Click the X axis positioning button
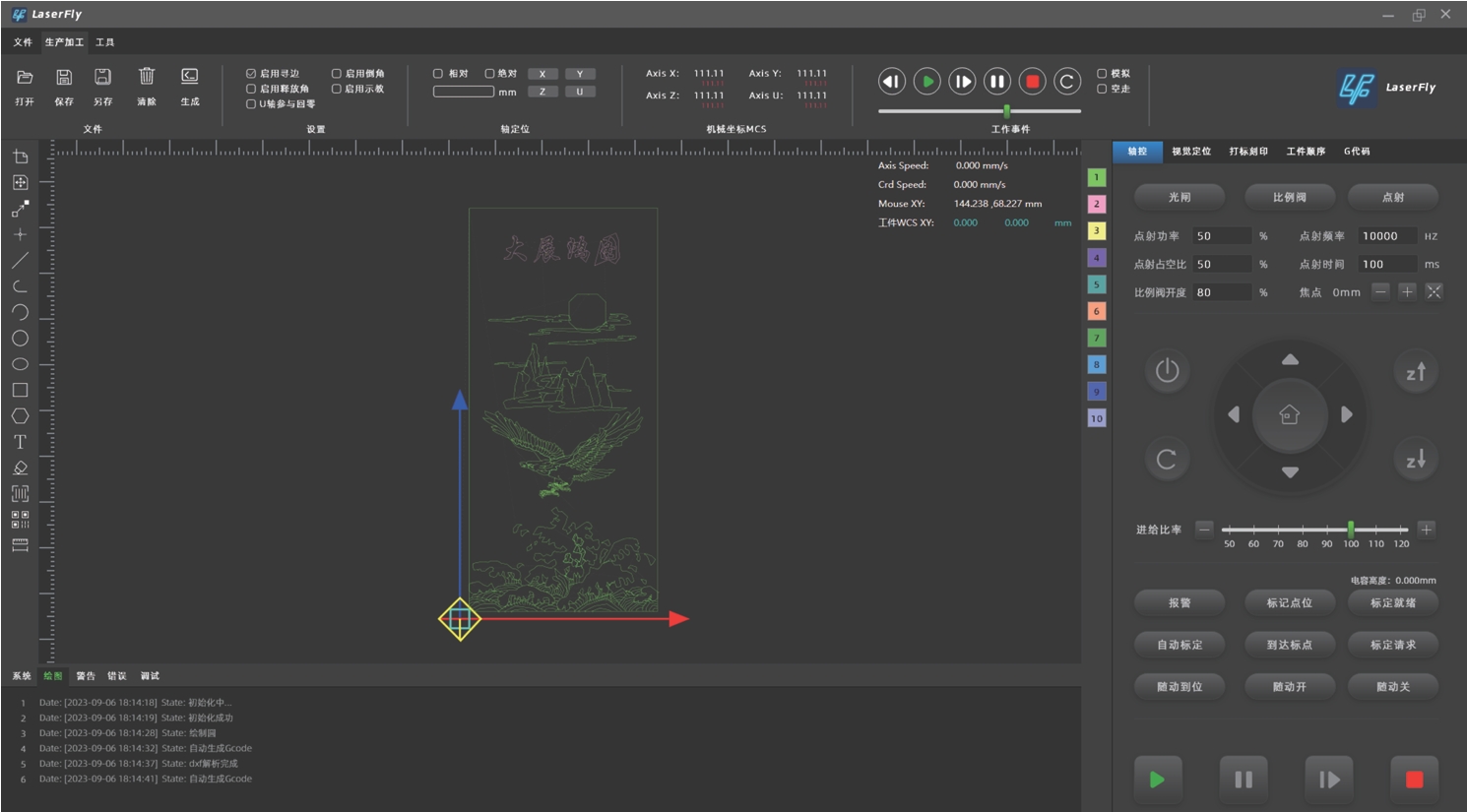1467x812 pixels. (x=542, y=74)
